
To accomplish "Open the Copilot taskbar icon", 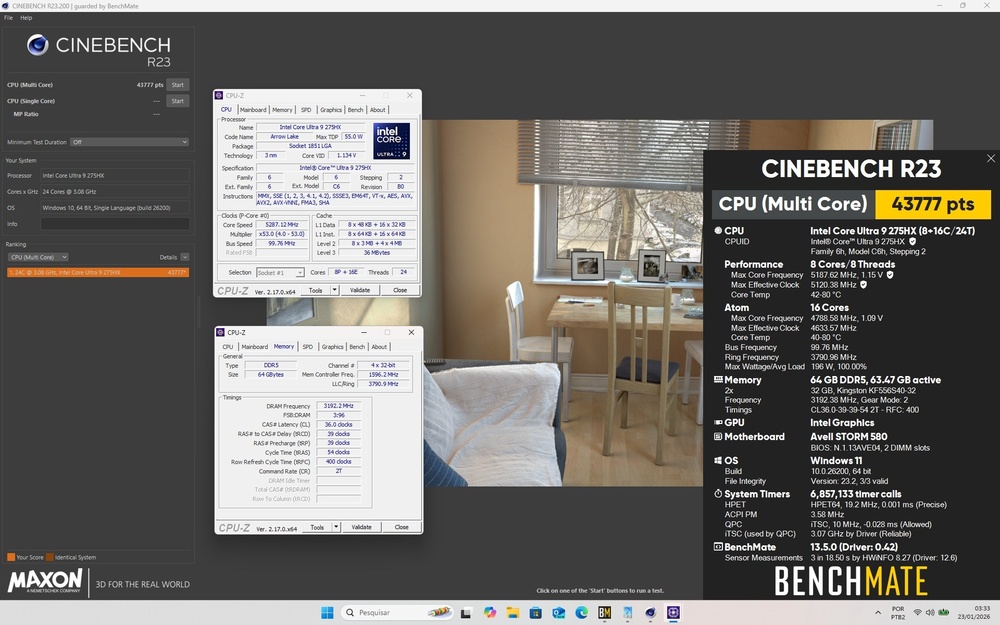I will click(490, 612).
